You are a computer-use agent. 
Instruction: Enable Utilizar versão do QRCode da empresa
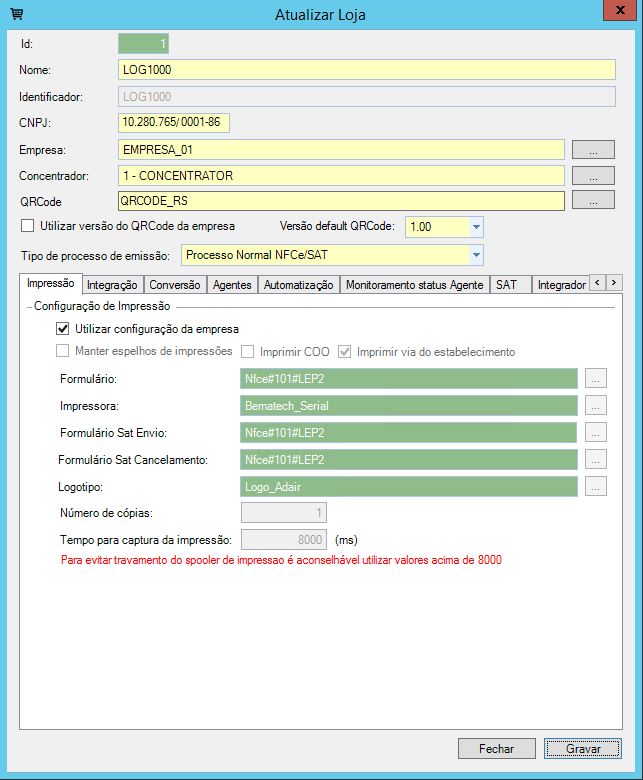(x=28, y=226)
